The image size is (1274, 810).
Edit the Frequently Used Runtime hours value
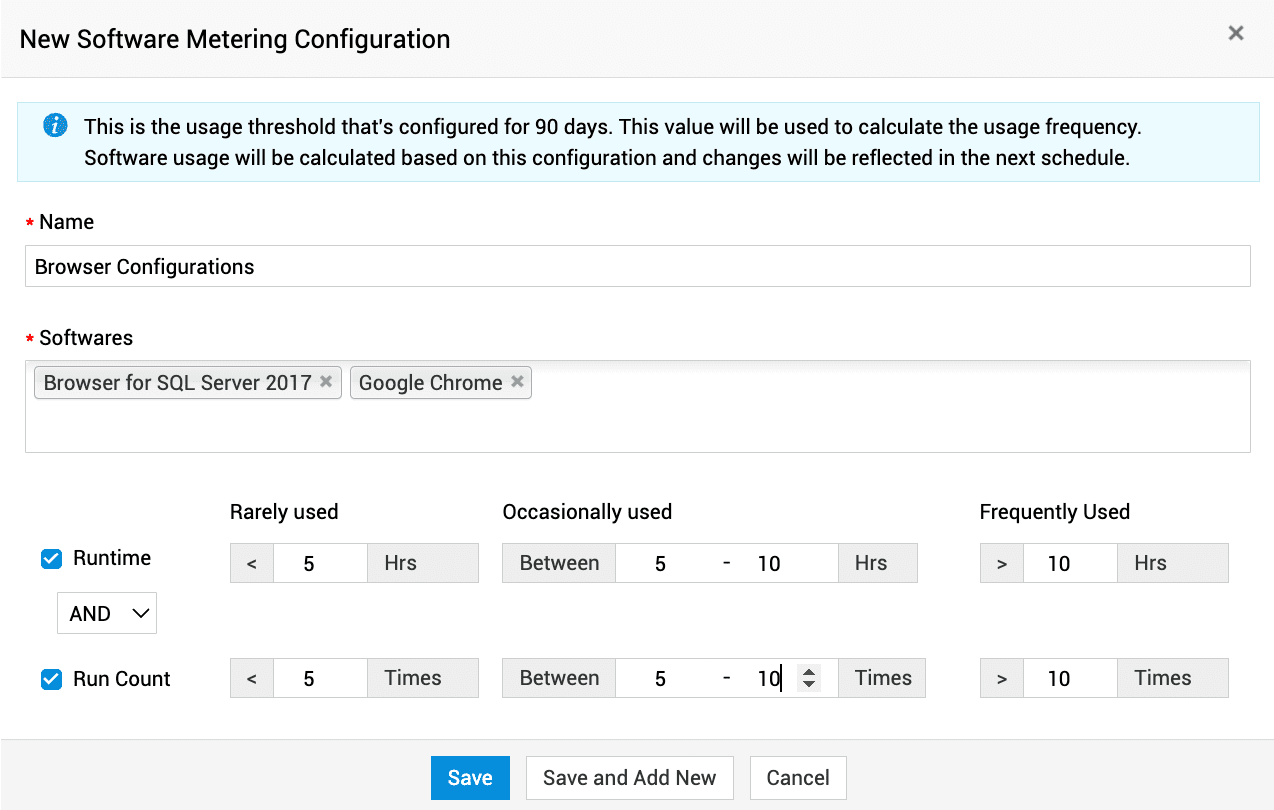point(1069,564)
